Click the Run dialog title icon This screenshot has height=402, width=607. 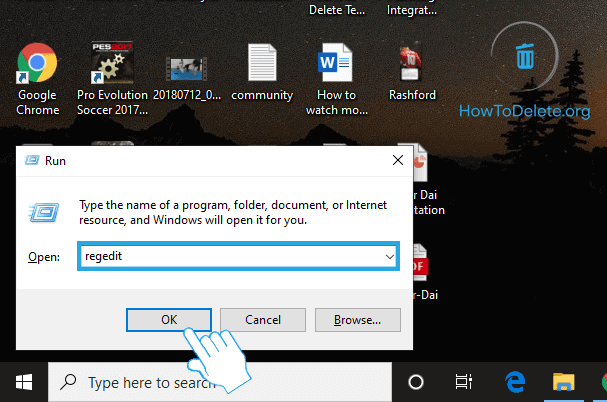(32, 160)
